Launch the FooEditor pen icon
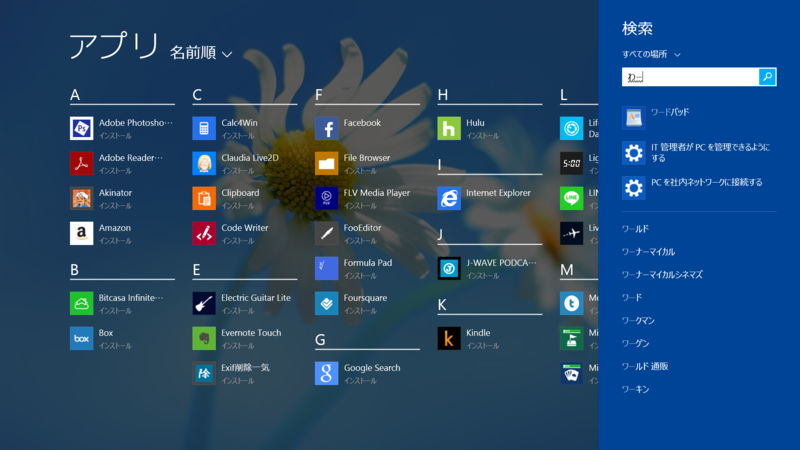The width and height of the screenshot is (800, 450). click(x=327, y=233)
